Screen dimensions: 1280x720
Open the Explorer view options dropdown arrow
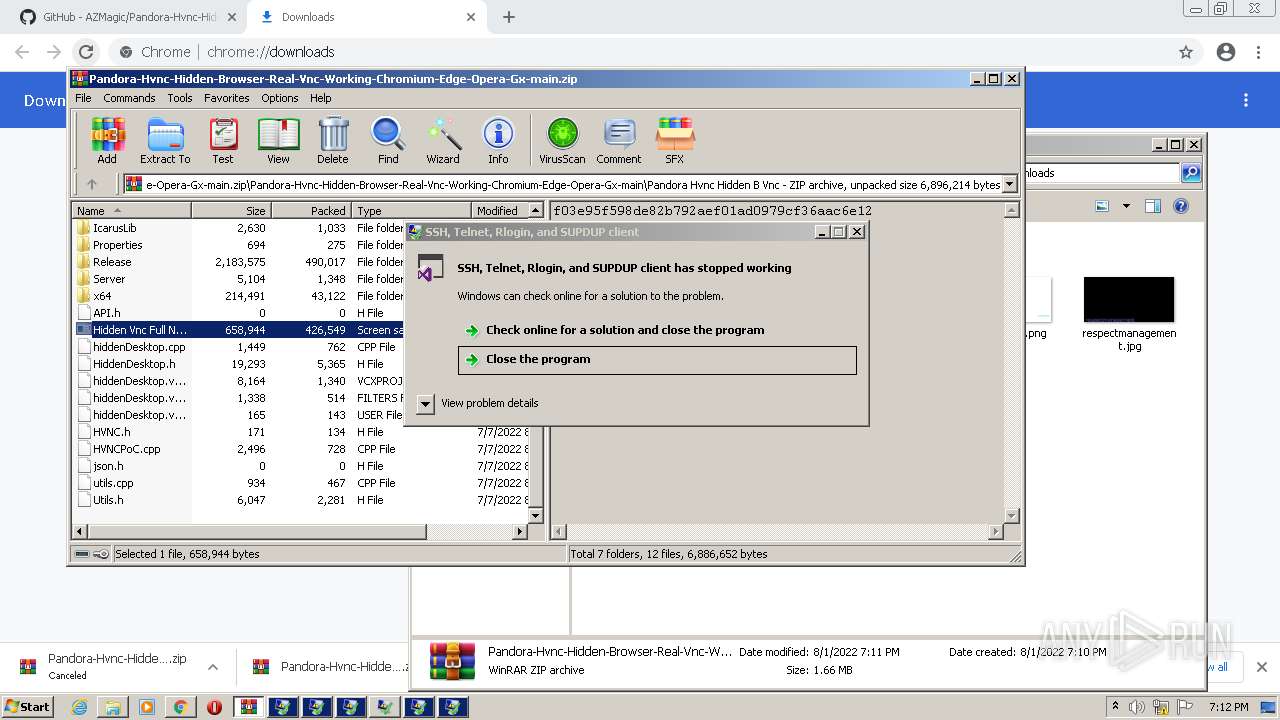tap(1126, 206)
